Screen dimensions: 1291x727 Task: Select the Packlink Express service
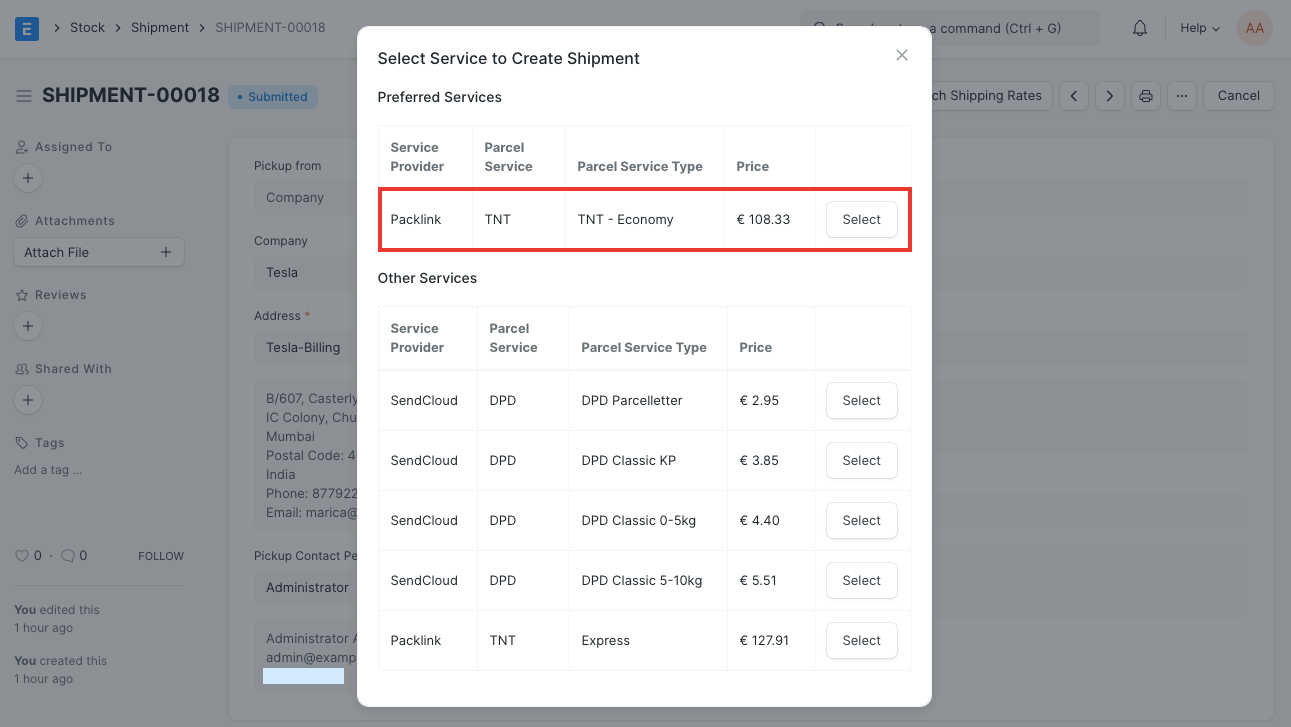point(861,641)
